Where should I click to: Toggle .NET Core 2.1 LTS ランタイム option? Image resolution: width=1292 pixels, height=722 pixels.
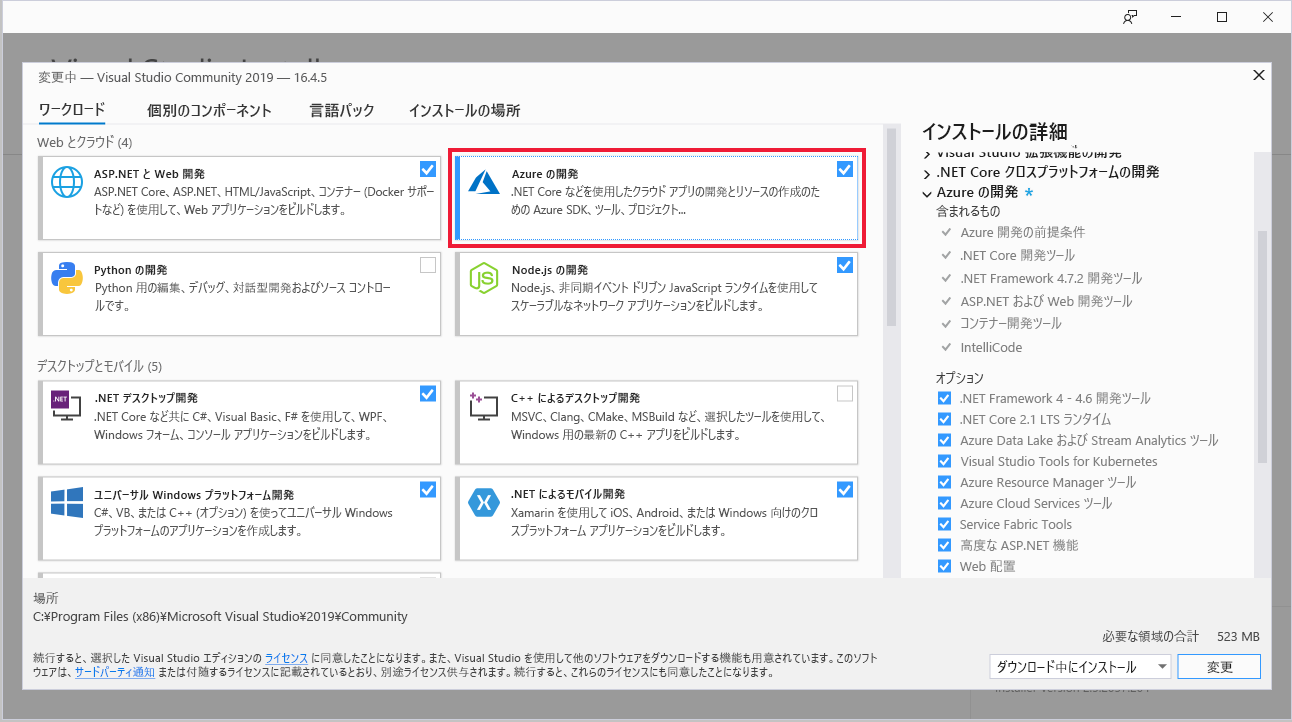(945, 419)
